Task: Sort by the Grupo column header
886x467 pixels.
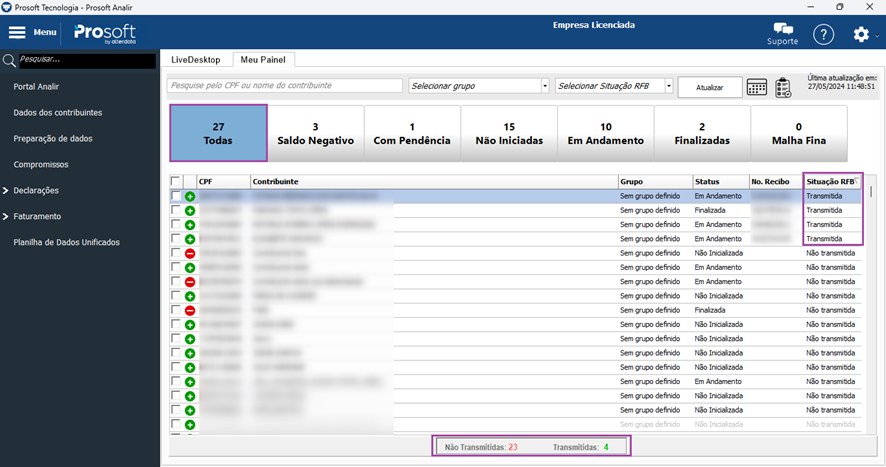Action: (655, 181)
